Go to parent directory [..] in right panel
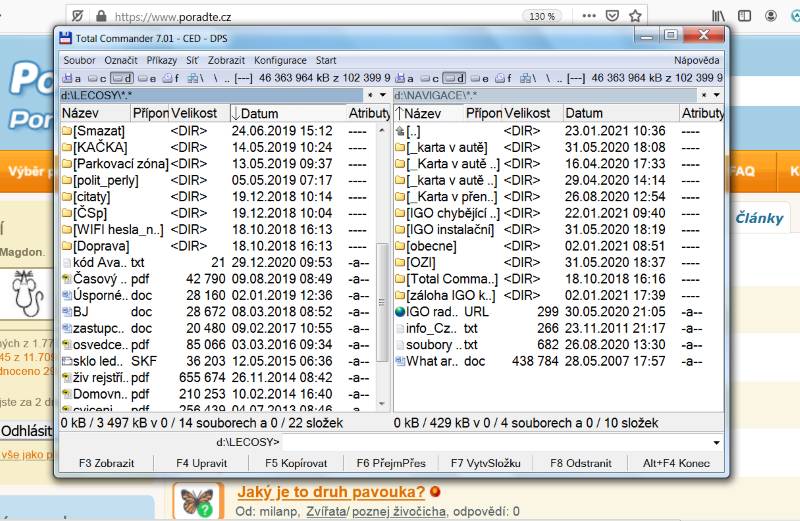Screen dimensions: 800x521 [408, 131]
